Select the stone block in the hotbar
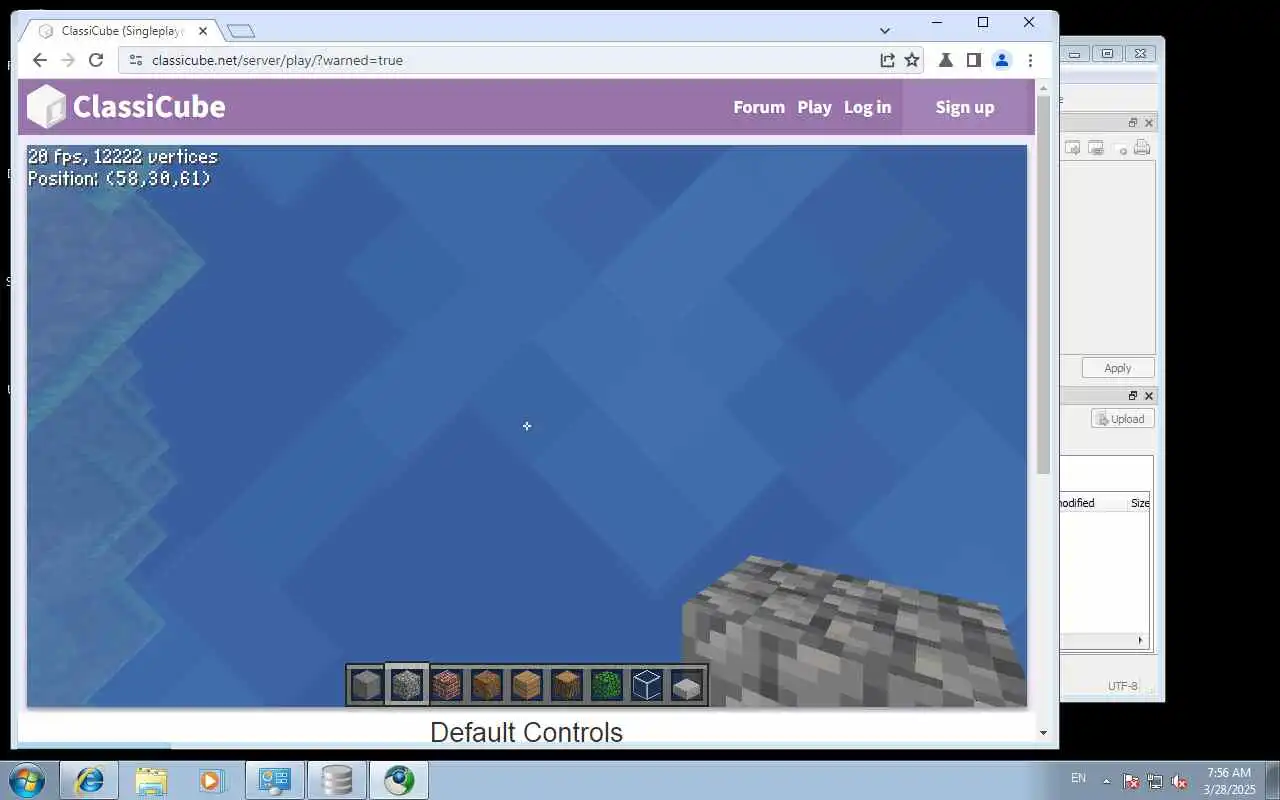The height and width of the screenshot is (800, 1280). (x=367, y=685)
